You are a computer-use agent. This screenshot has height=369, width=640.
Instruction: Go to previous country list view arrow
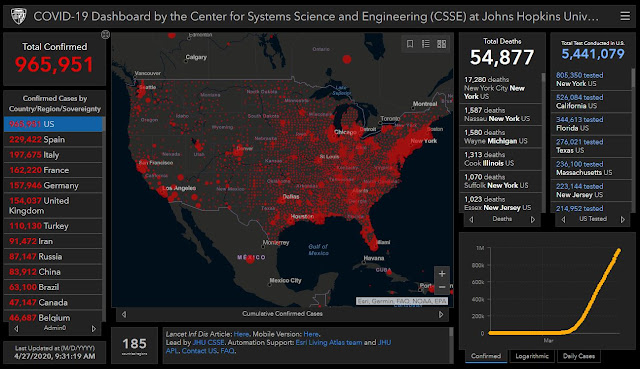click(x=16, y=328)
